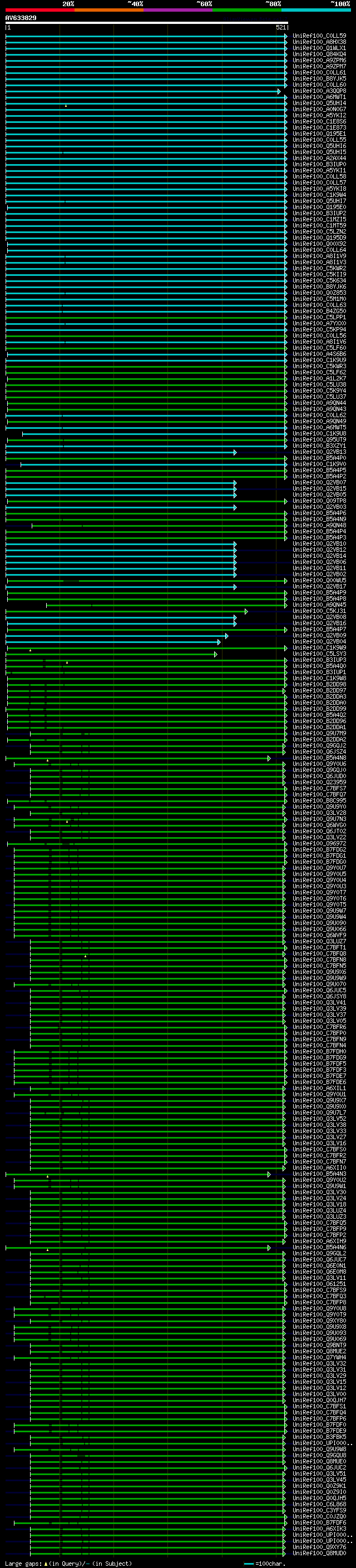This screenshot has height=1568, width=356.
Task: Open the UniRef100_Q7YWH4 hit
Action: point(319,1357)
